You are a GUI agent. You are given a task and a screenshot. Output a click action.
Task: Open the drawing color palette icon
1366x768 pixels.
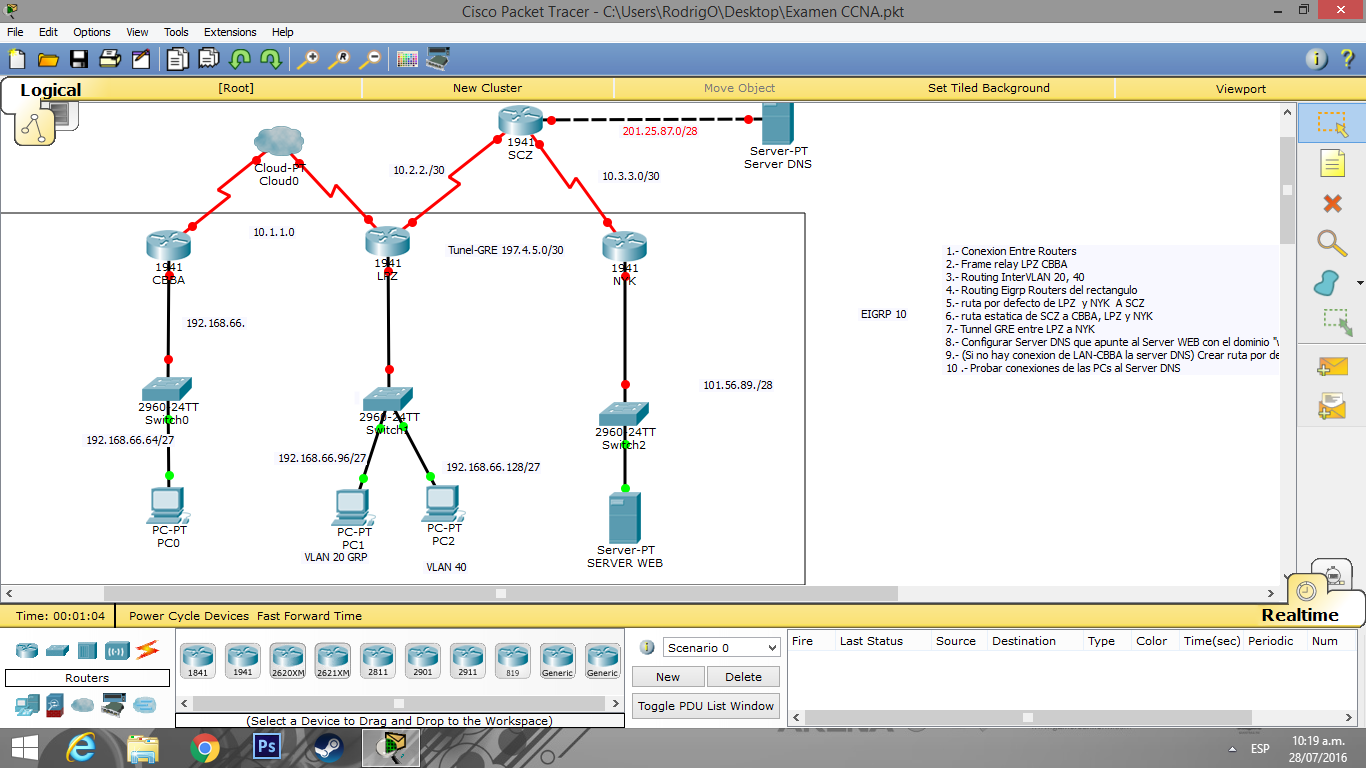(x=407, y=59)
